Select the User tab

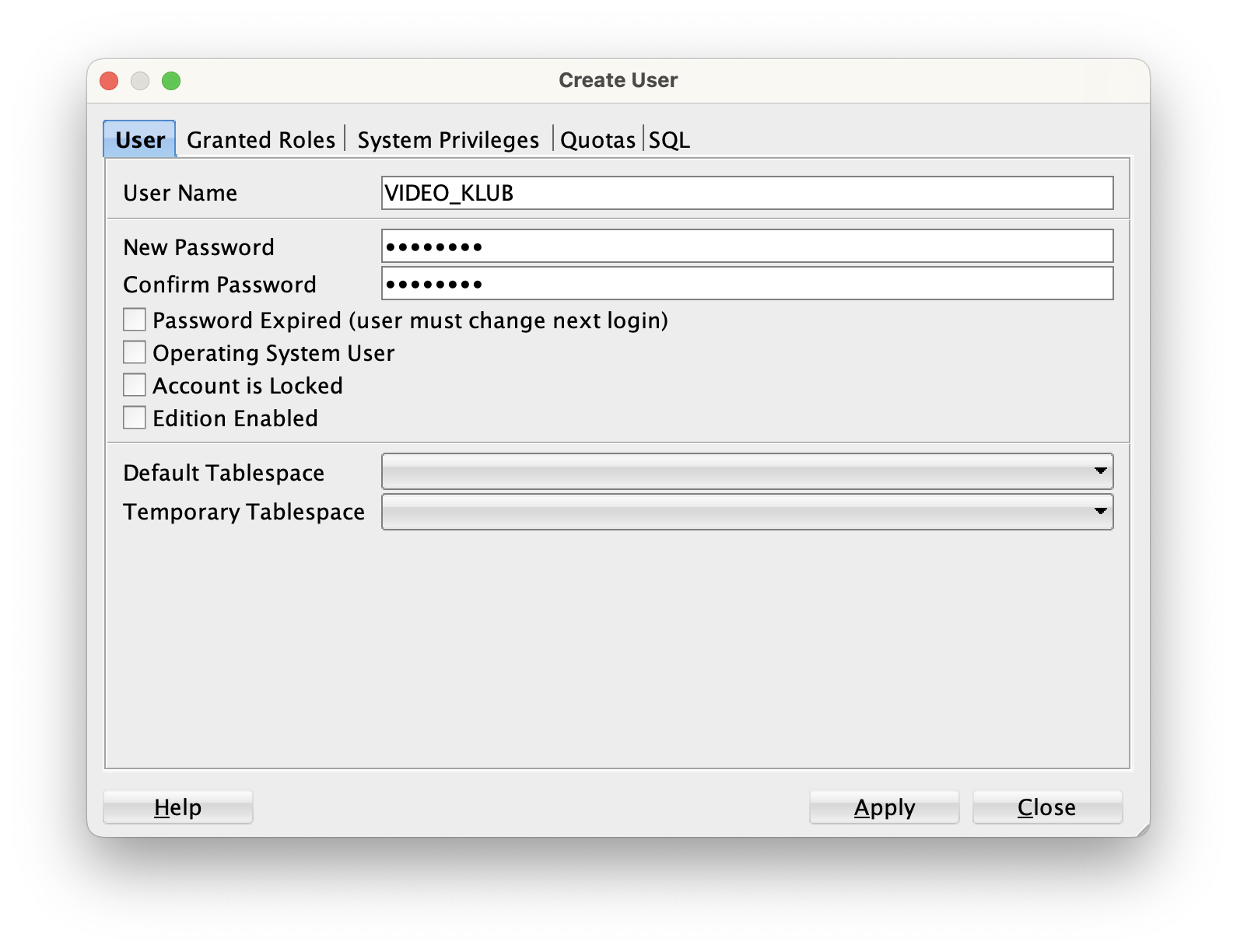pyautogui.click(x=140, y=140)
